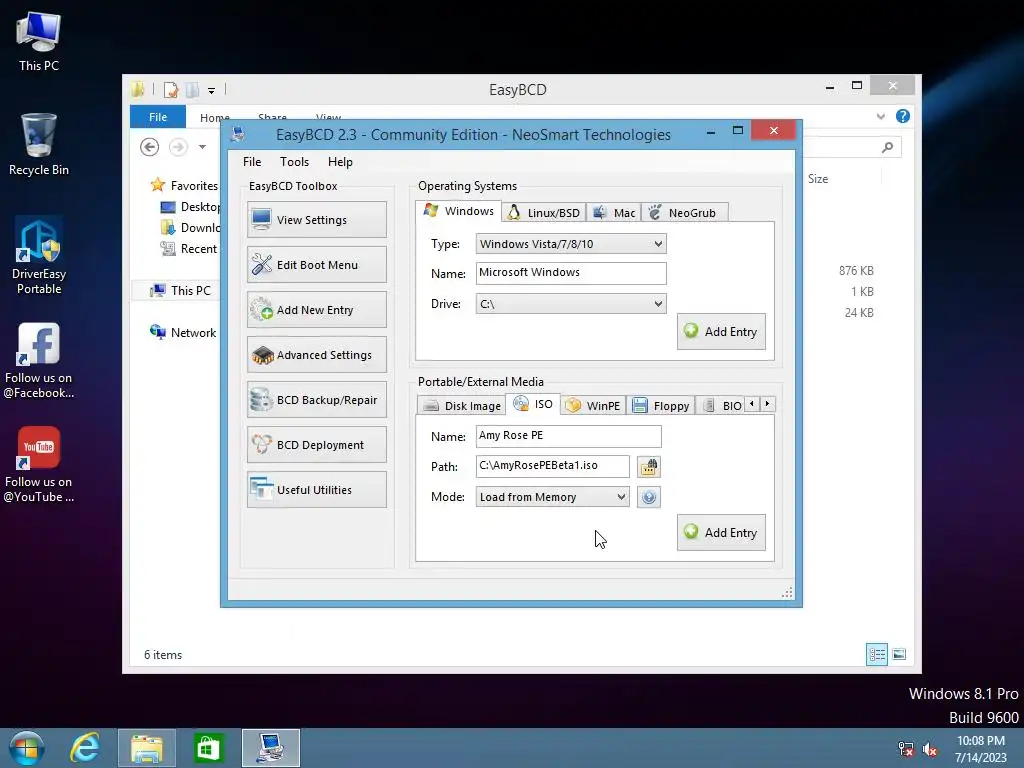Click EasyBCD title bar app icon

238,134
